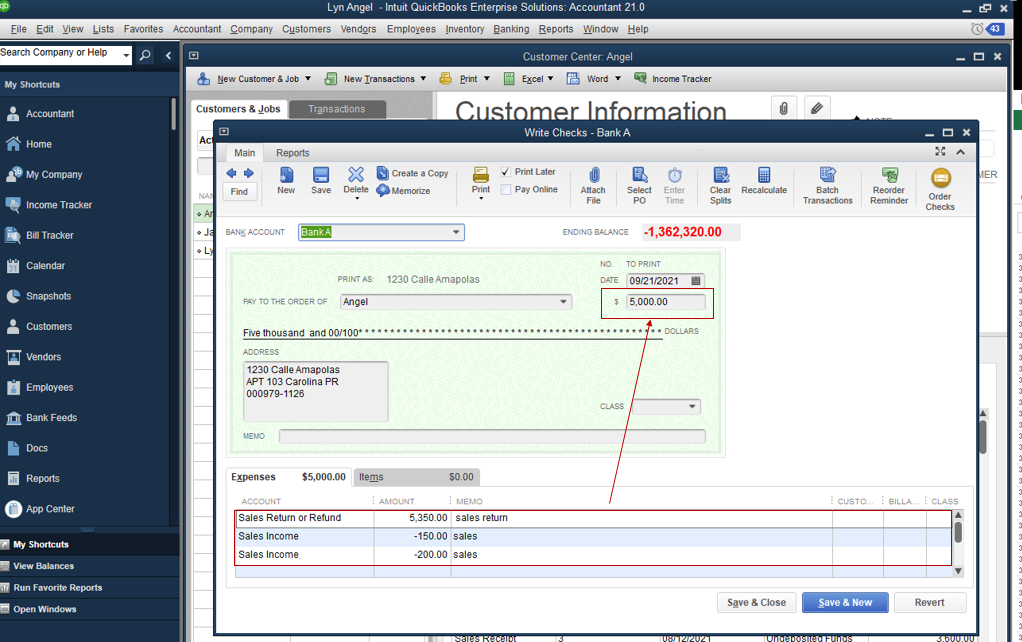This screenshot has width=1022, height=642.
Task: Open New Customer & Job dropdown
Action: (x=308, y=79)
